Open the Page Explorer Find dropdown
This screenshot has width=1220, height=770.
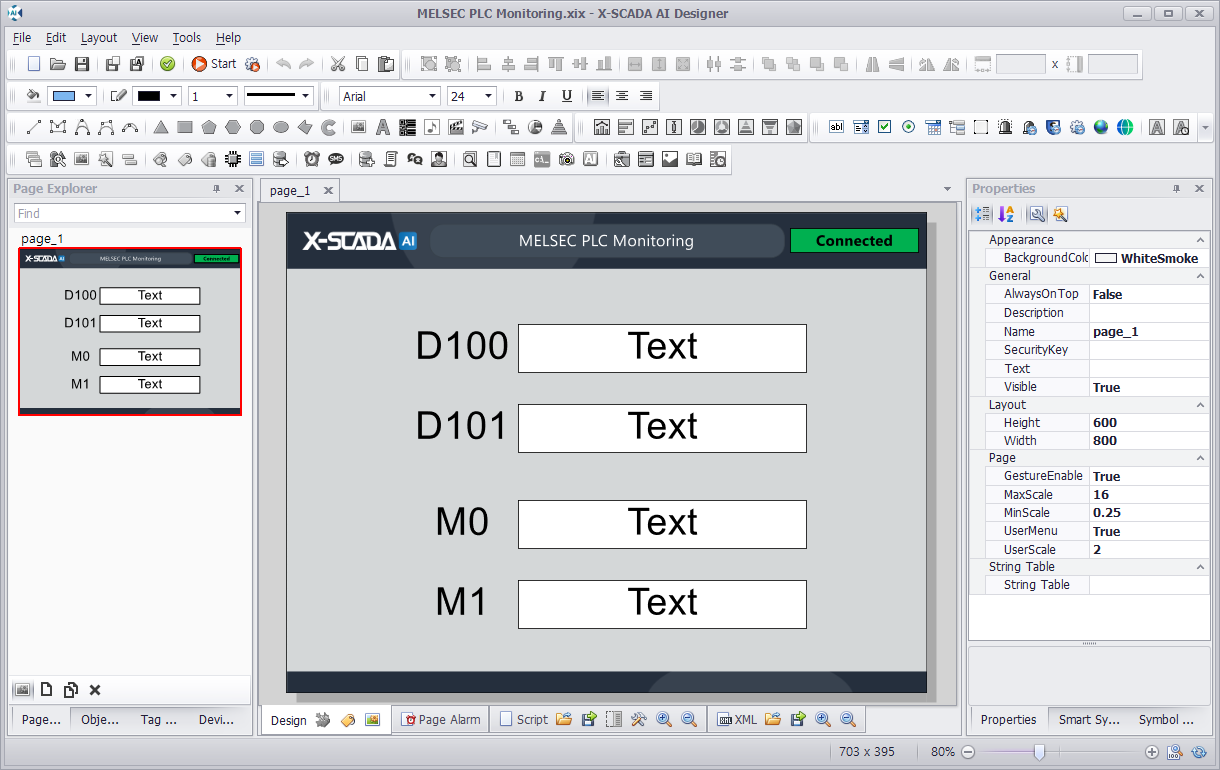click(x=237, y=213)
